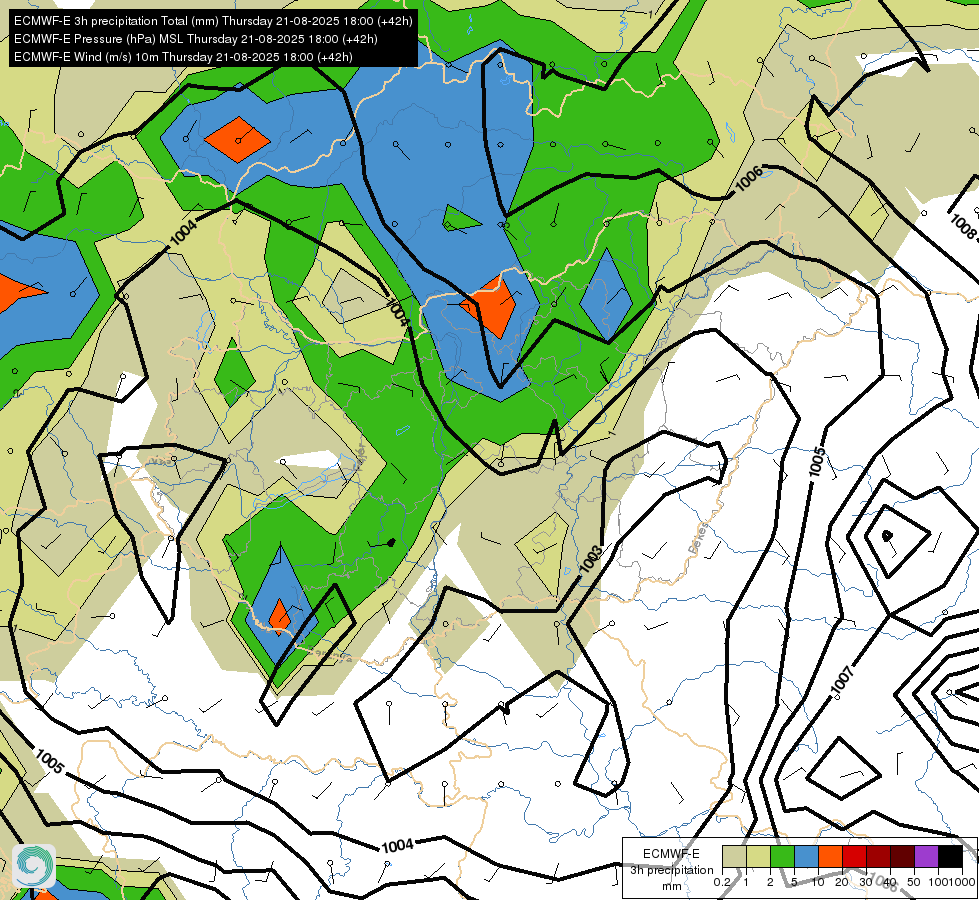Image resolution: width=979 pixels, height=900 pixels.
Task: Click the '3h precipitation' legend label
Action: [x=671, y=870]
